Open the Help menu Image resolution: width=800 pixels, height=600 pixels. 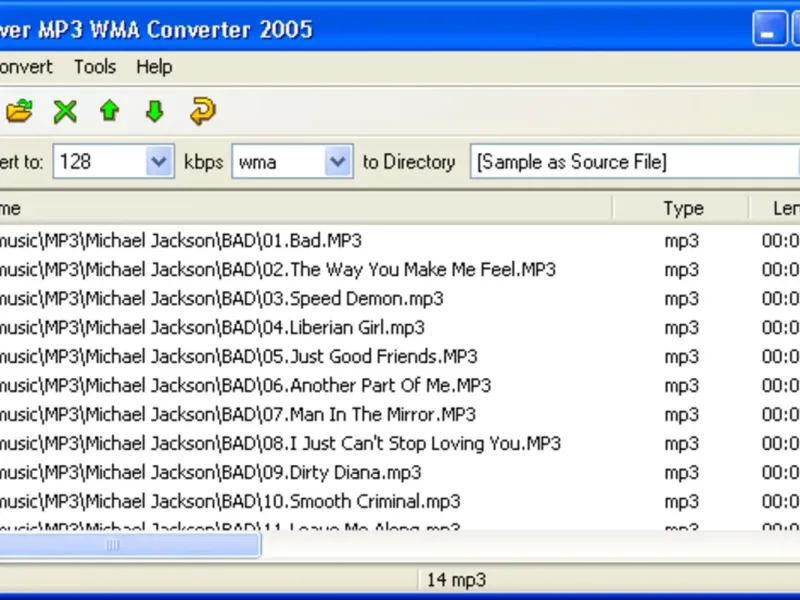[154, 67]
